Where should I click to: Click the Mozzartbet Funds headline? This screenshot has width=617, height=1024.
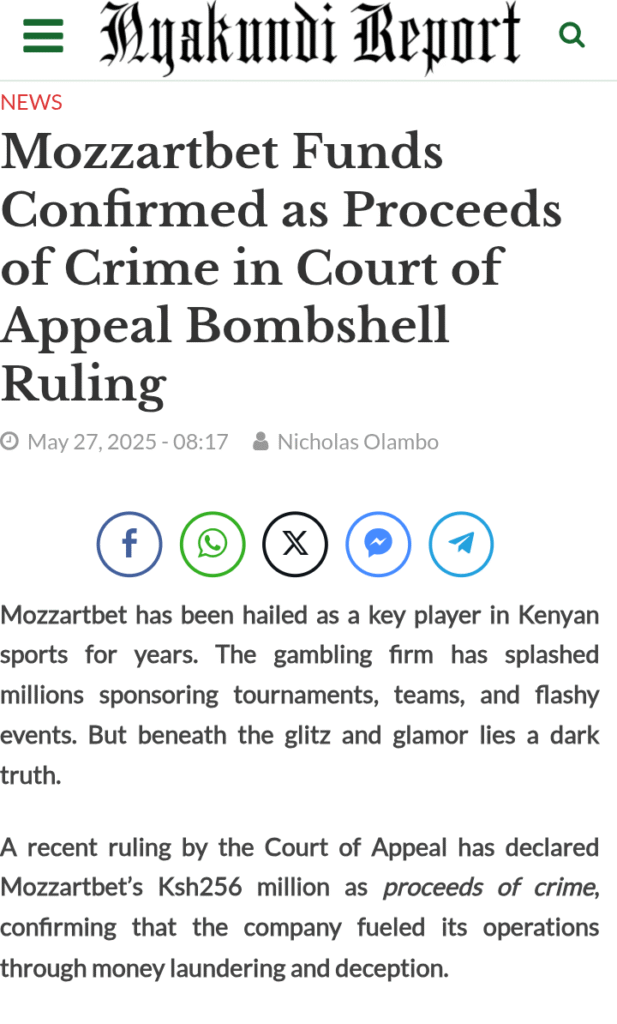(281, 268)
